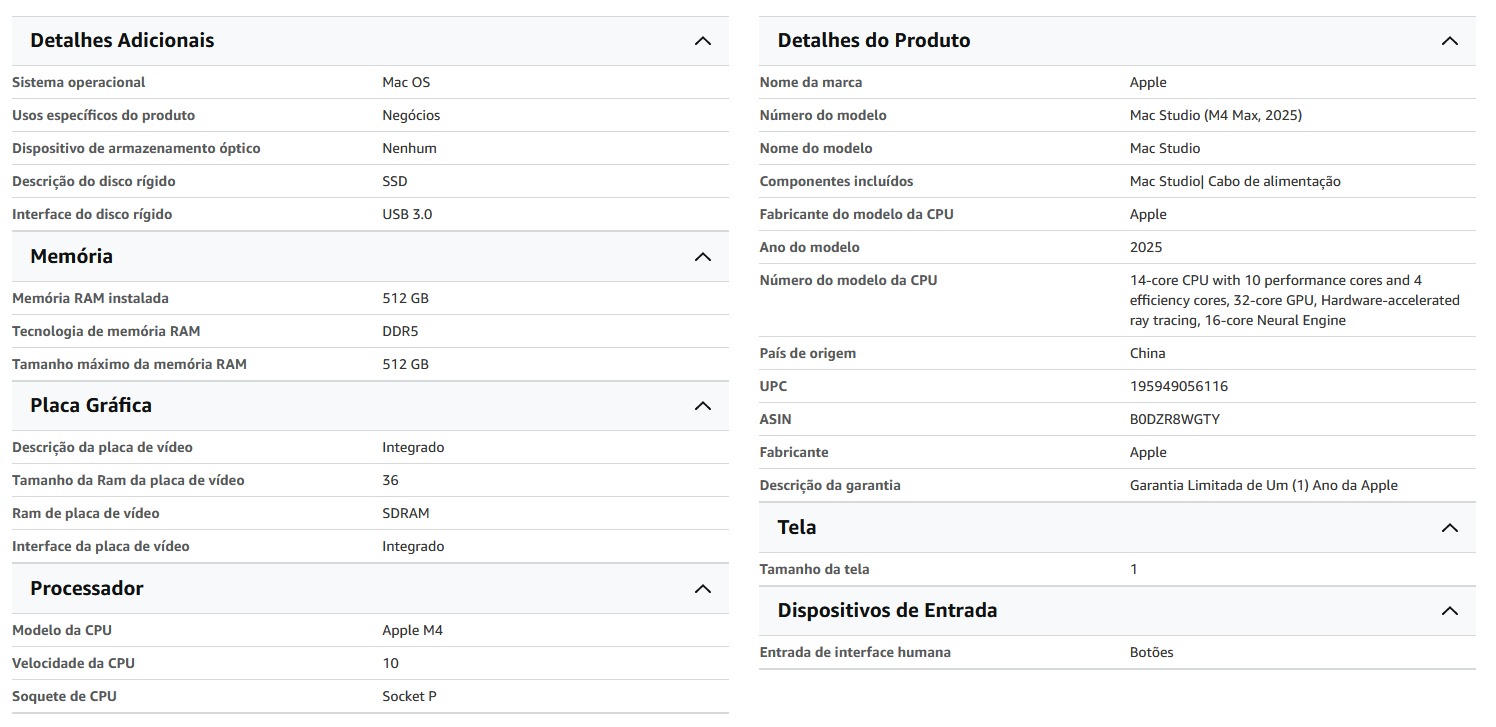This screenshot has height=727, width=1496.
Task: Collapse the Processador section via its chevron
Action: pyautogui.click(x=703, y=589)
